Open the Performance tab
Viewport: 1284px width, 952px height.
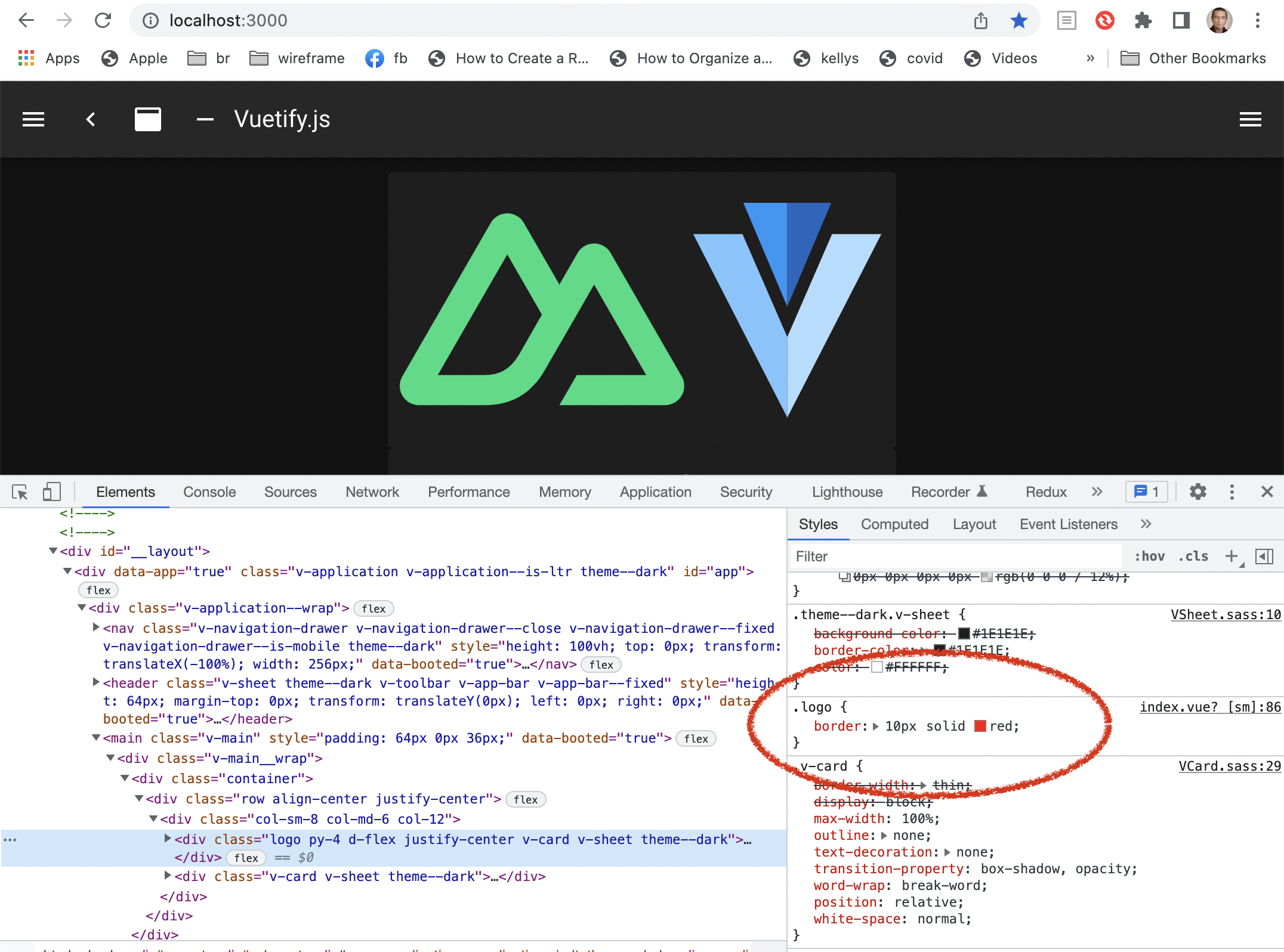tap(469, 492)
